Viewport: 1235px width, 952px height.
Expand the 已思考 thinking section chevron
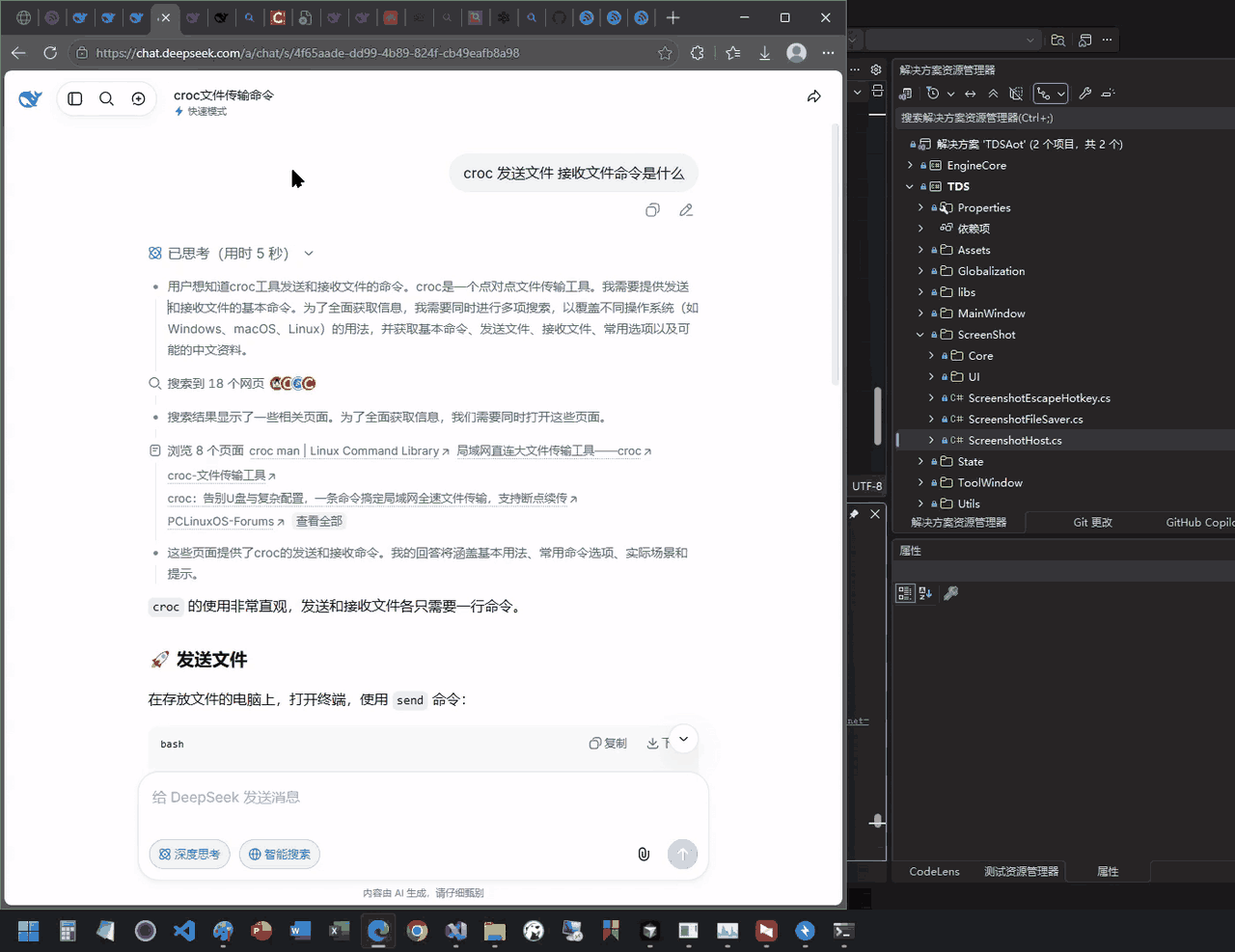pyautogui.click(x=309, y=254)
